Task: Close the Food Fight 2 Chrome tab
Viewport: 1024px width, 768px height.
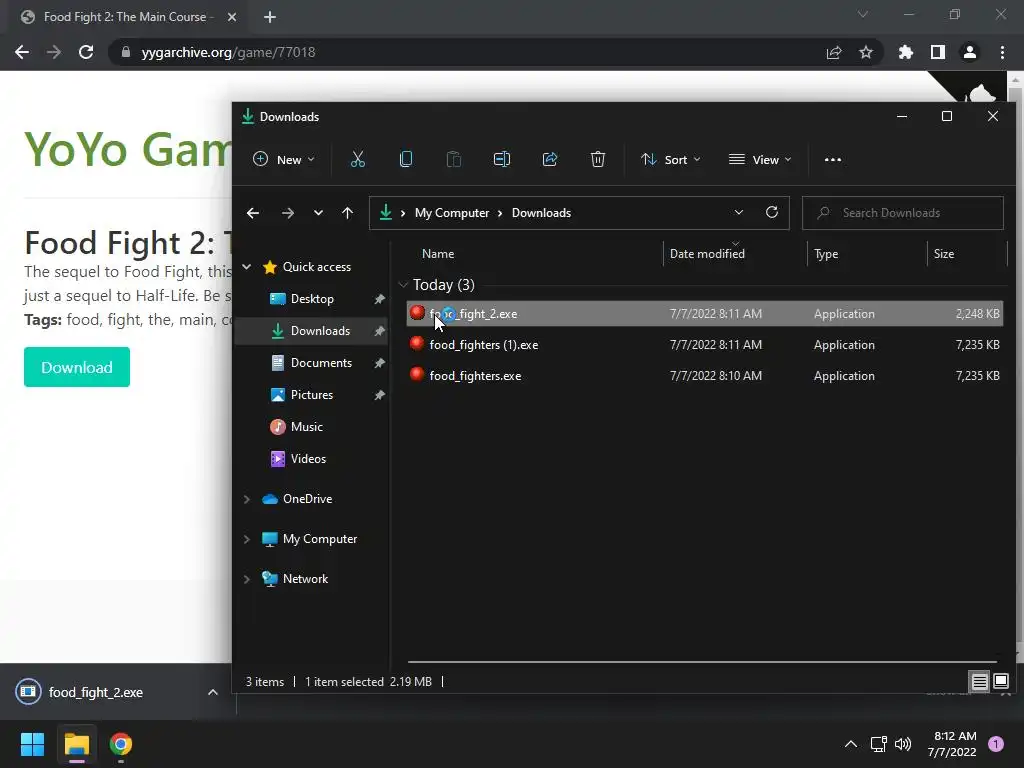Action: pyautogui.click(x=232, y=17)
